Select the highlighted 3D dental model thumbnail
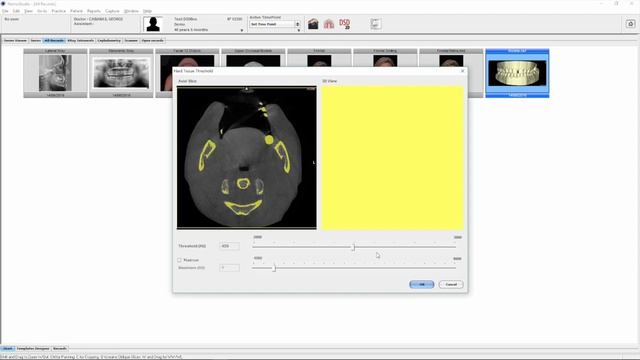This screenshot has width=640, height=360. pyautogui.click(x=517, y=73)
